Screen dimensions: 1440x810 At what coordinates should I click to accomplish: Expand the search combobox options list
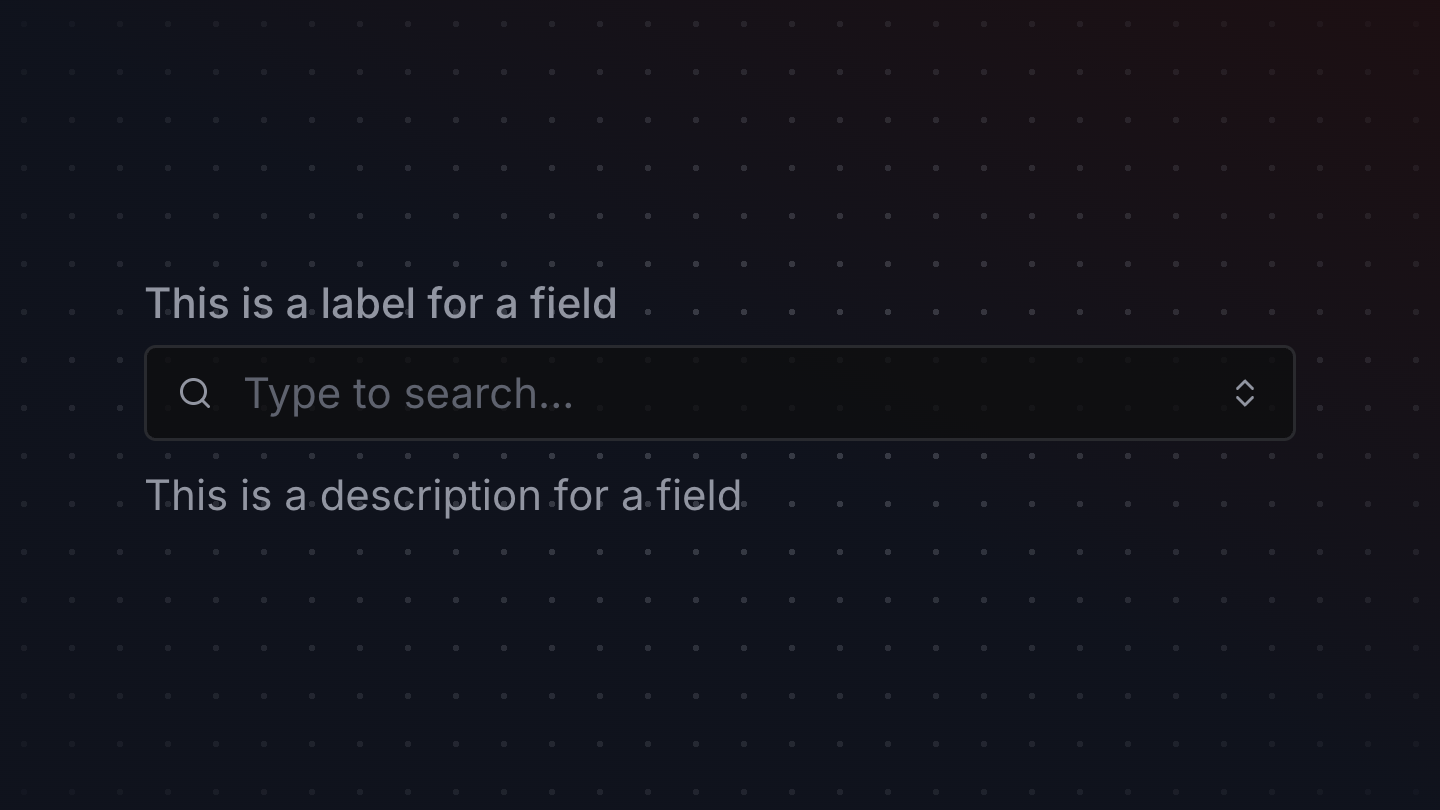[x=1244, y=393]
